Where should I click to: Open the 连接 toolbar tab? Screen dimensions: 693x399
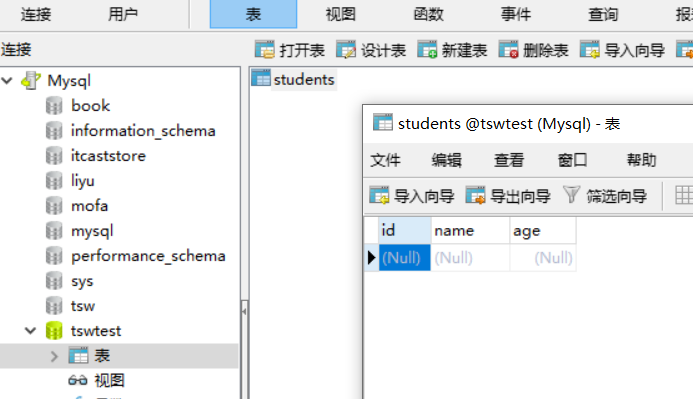(36, 14)
